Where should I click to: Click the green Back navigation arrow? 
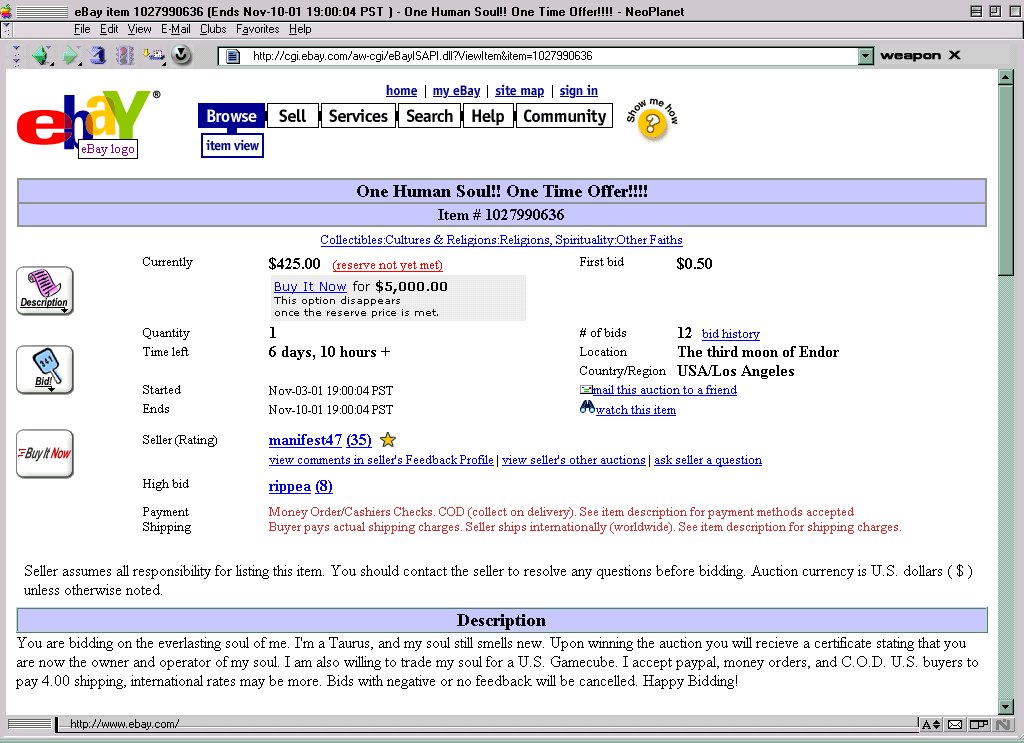41,55
